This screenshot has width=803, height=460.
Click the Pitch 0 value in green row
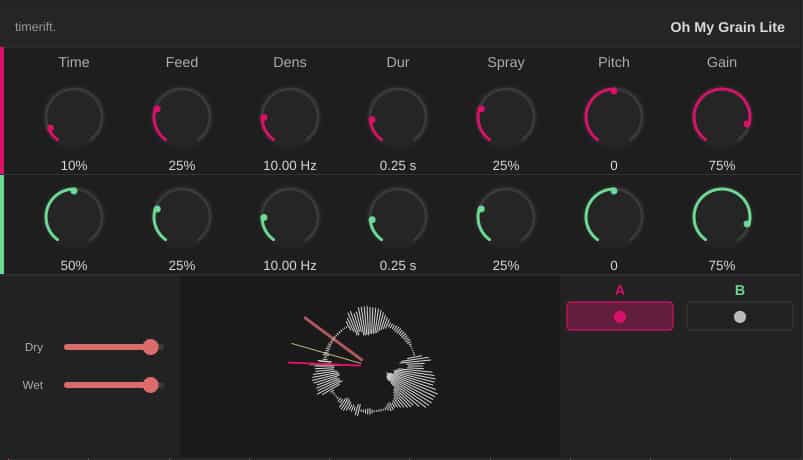coord(614,265)
